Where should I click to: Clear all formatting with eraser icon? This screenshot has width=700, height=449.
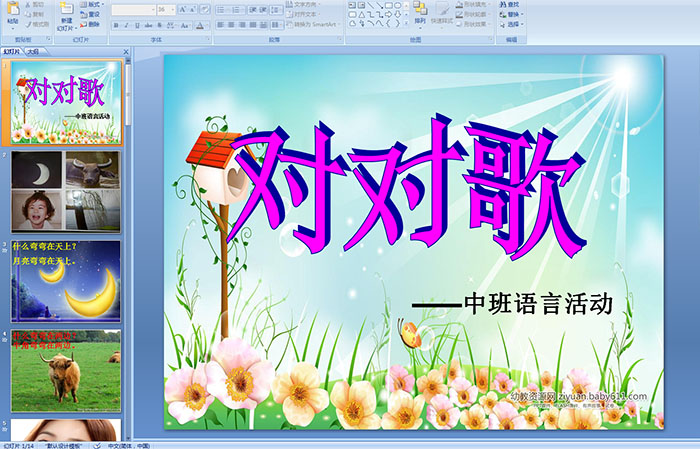click(x=205, y=9)
